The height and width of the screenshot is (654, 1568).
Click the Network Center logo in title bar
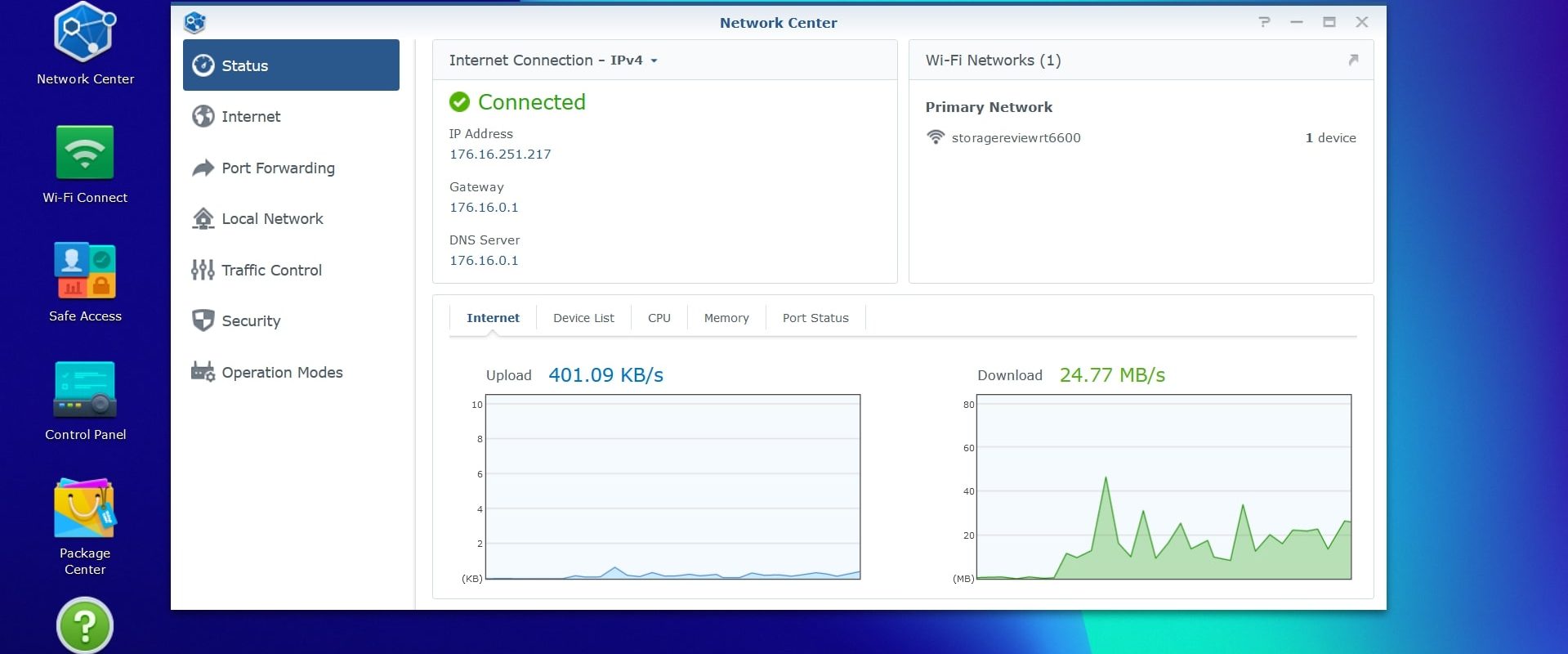click(194, 22)
